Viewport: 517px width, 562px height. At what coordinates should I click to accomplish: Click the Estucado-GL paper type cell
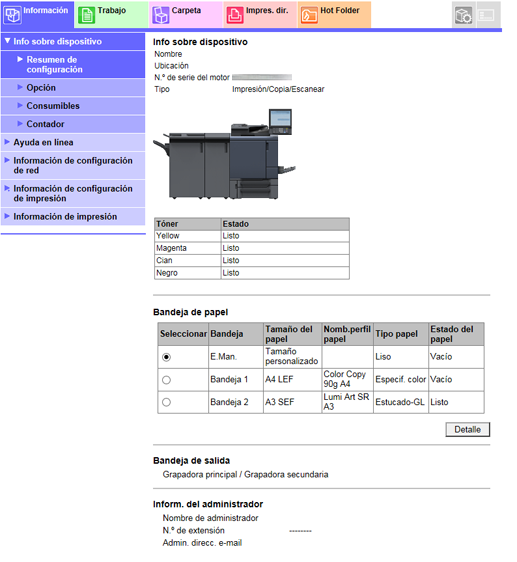[x=400, y=402]
